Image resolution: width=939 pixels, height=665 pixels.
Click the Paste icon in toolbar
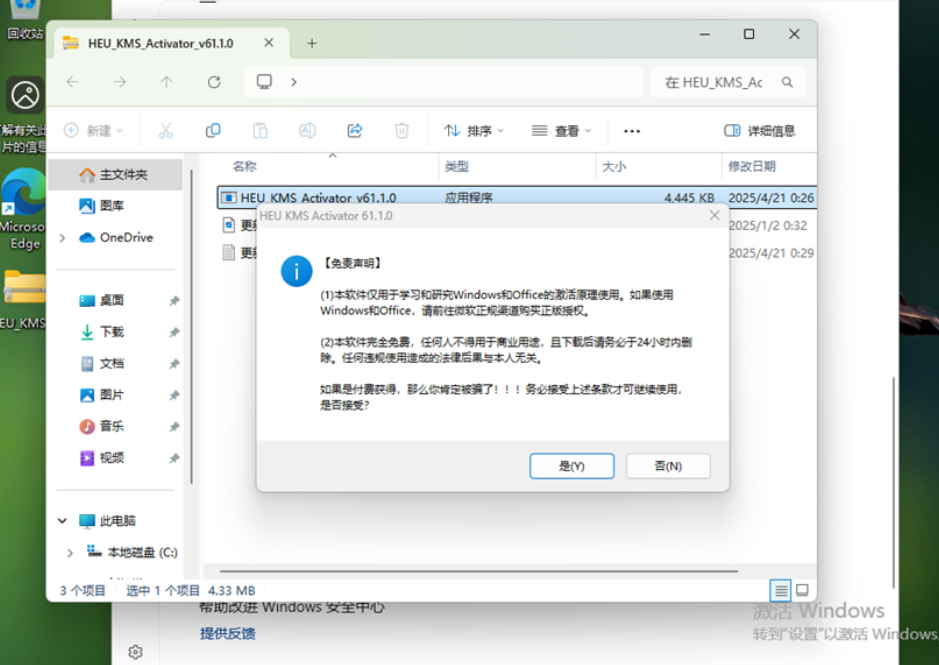[x=260, y=131]
